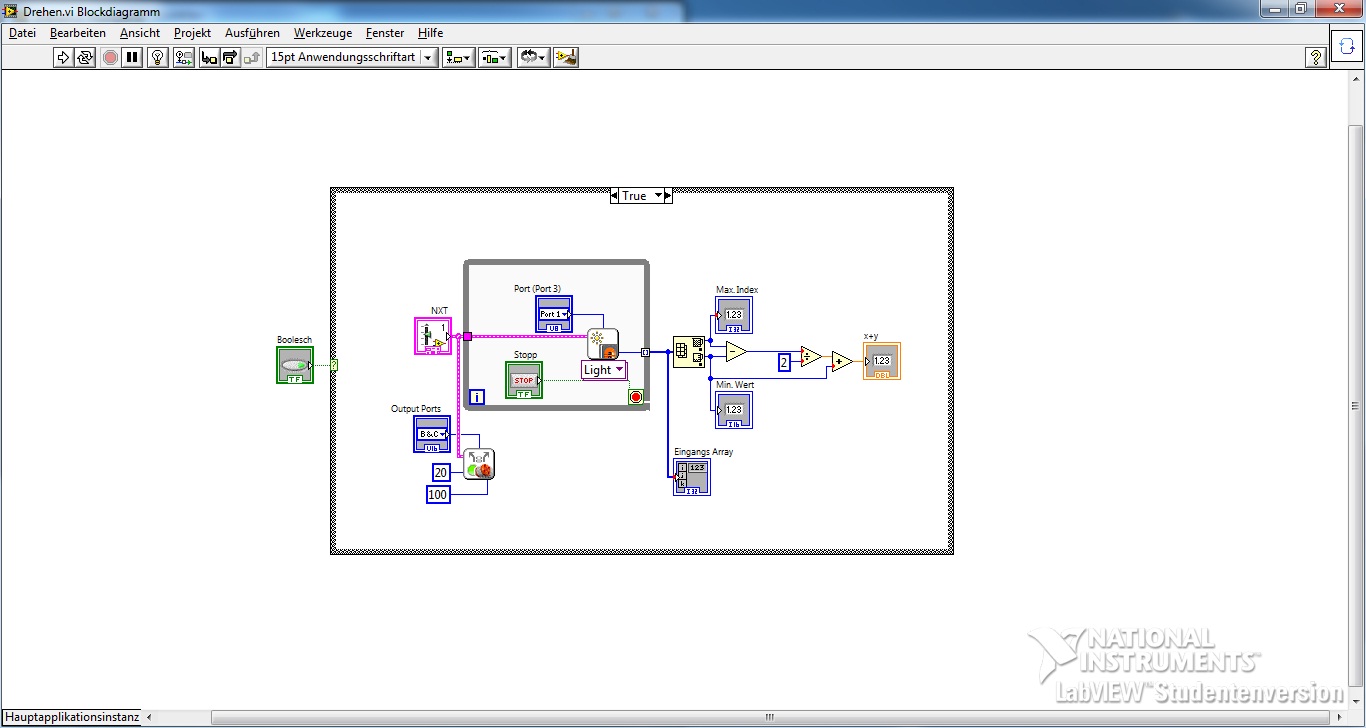Open the Fenster menu
The height and width of the screenshot is (728, 1366).
pos(386,33)
